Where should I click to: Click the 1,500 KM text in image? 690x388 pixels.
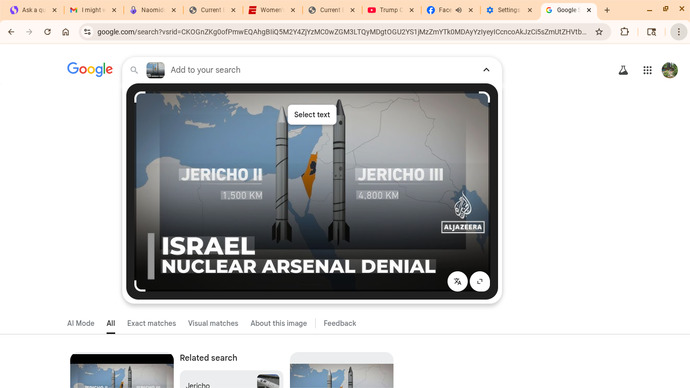click(242, 195)
